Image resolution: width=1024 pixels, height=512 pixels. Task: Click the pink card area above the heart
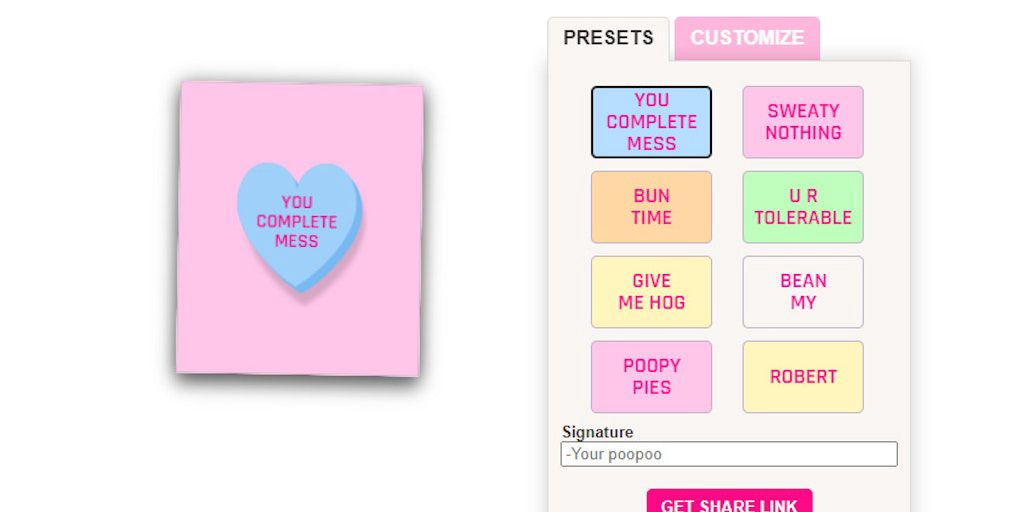(x=300, y=120)
